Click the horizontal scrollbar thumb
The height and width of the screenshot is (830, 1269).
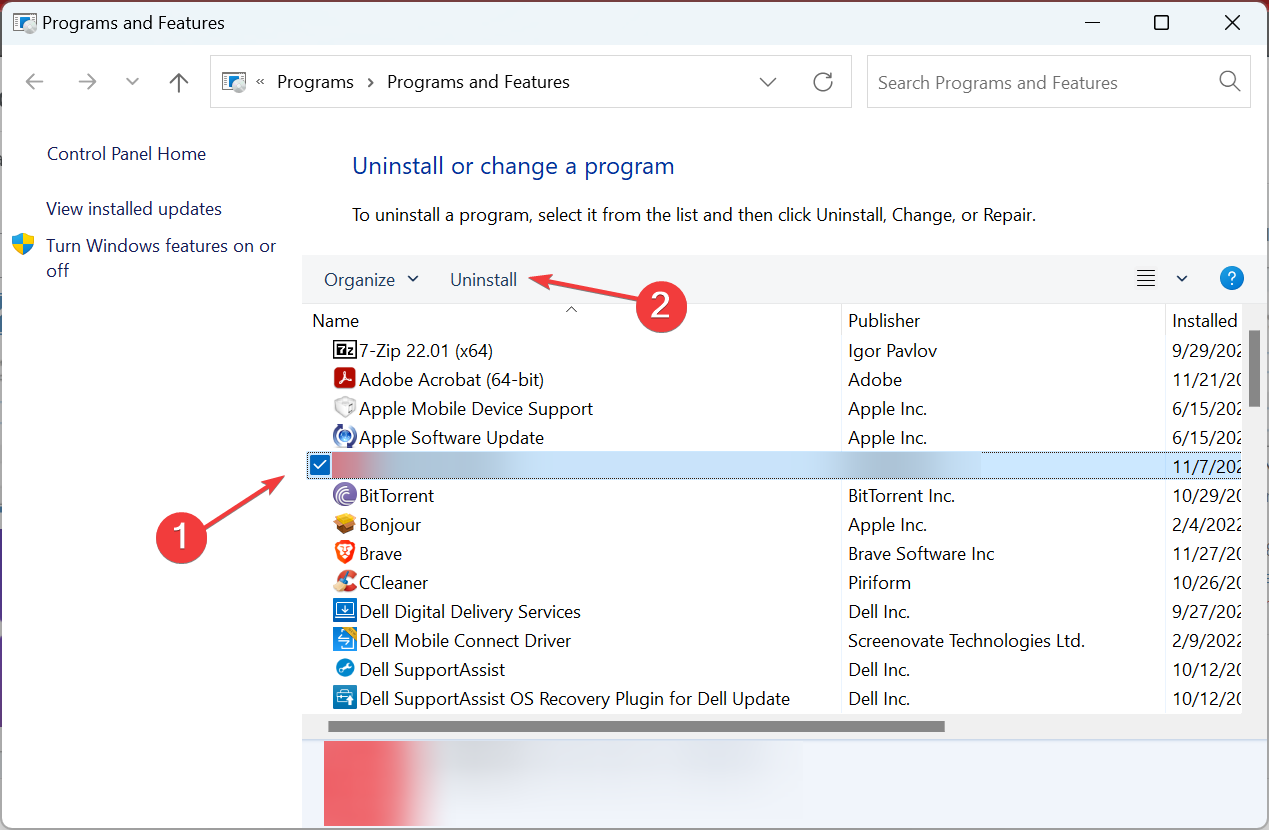(x=636, y=727)
